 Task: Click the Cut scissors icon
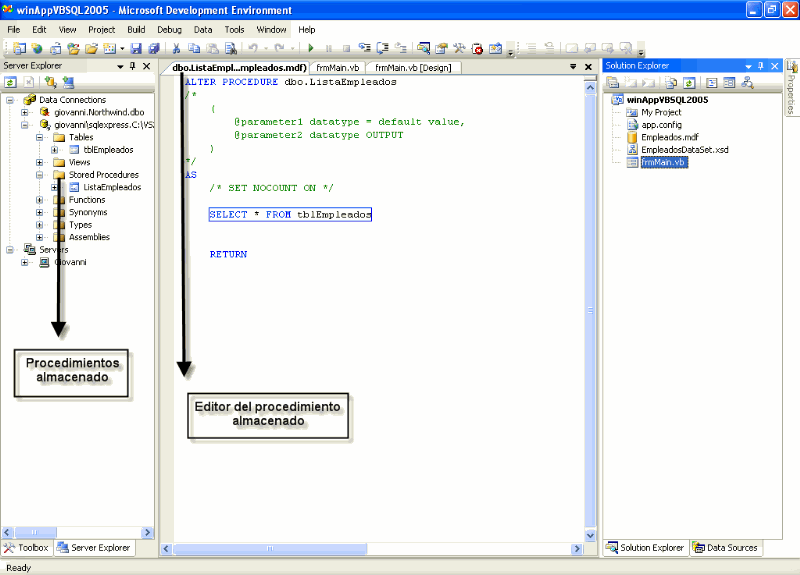[x=177, y=48]
